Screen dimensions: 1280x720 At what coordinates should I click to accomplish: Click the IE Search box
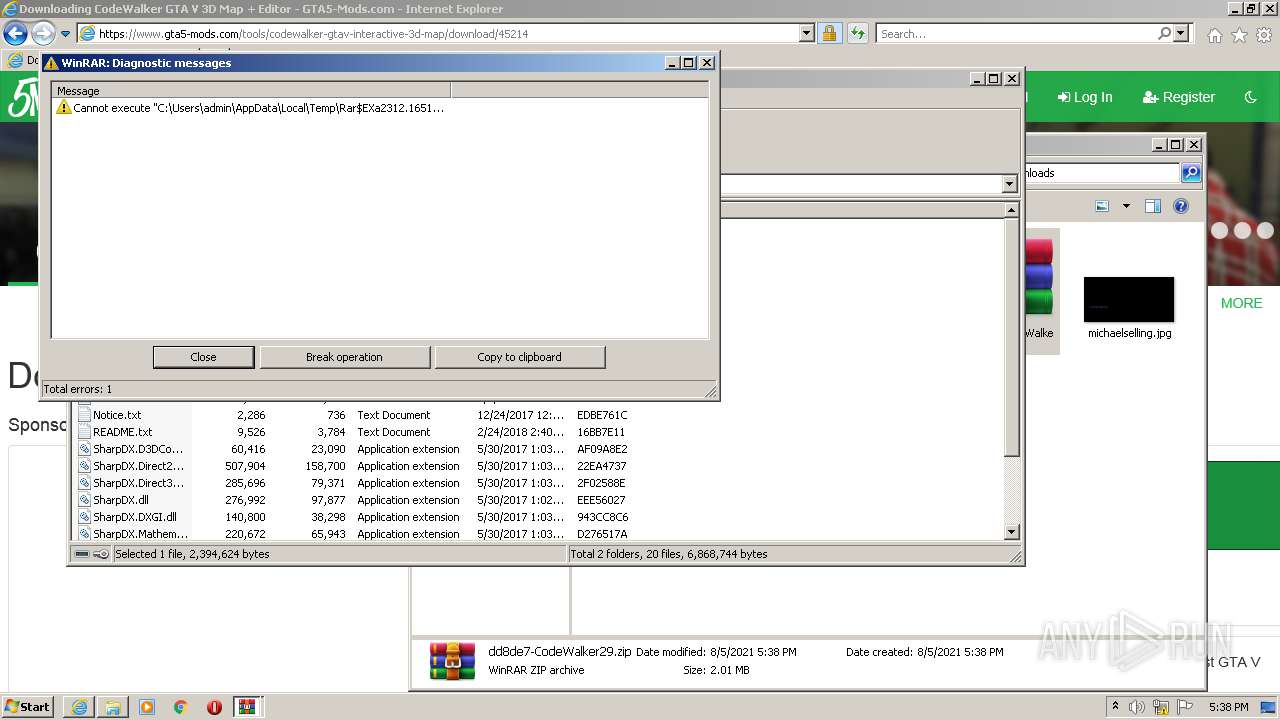1016,33
